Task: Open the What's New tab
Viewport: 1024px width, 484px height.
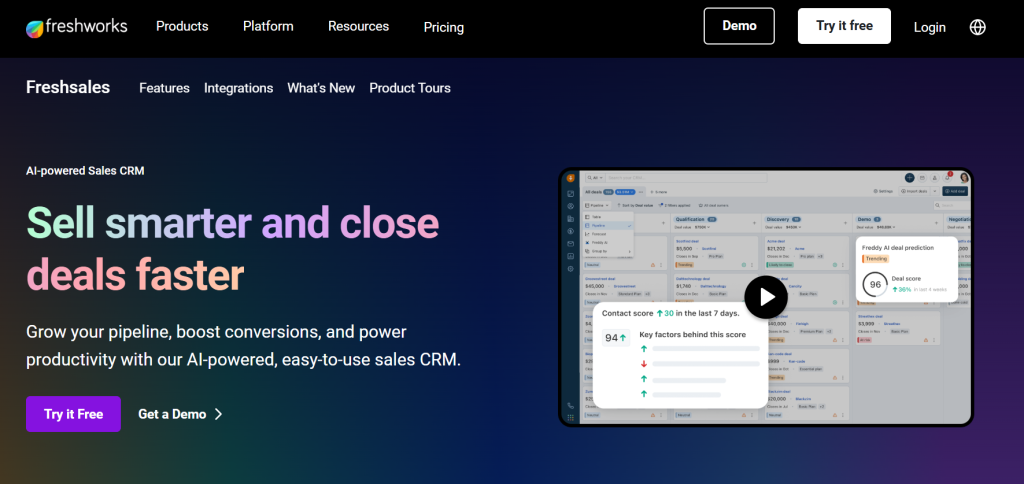Action: 321,88
